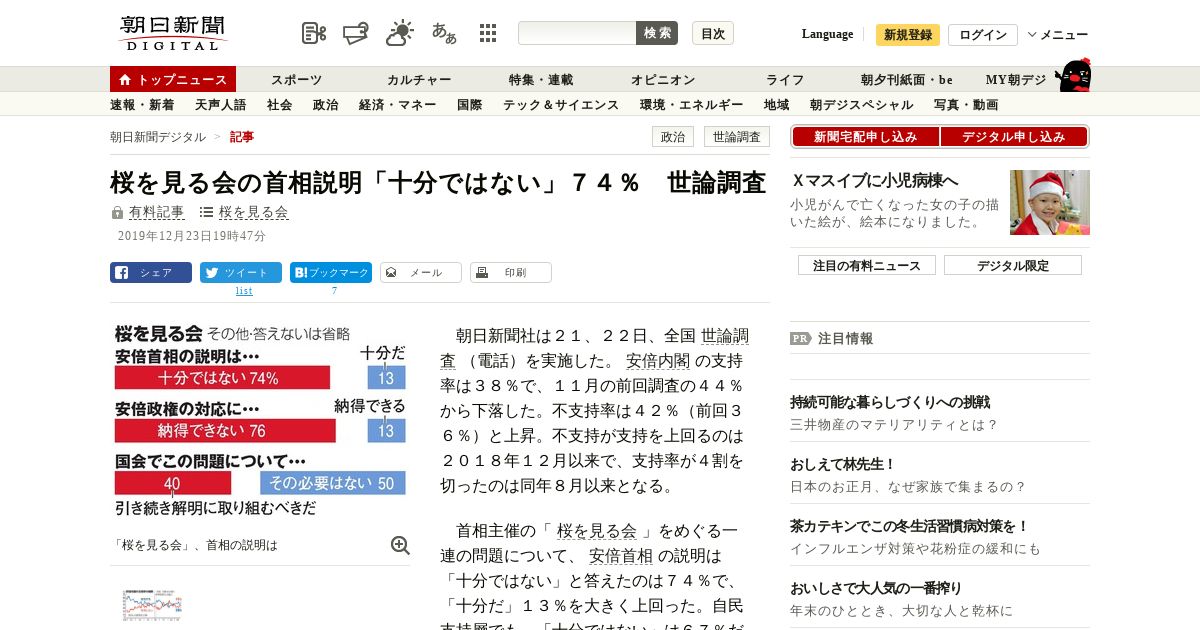Select 写真・動画 in the sub-navigation
This screenshot has height=630, width=1200.
[966, 105]
